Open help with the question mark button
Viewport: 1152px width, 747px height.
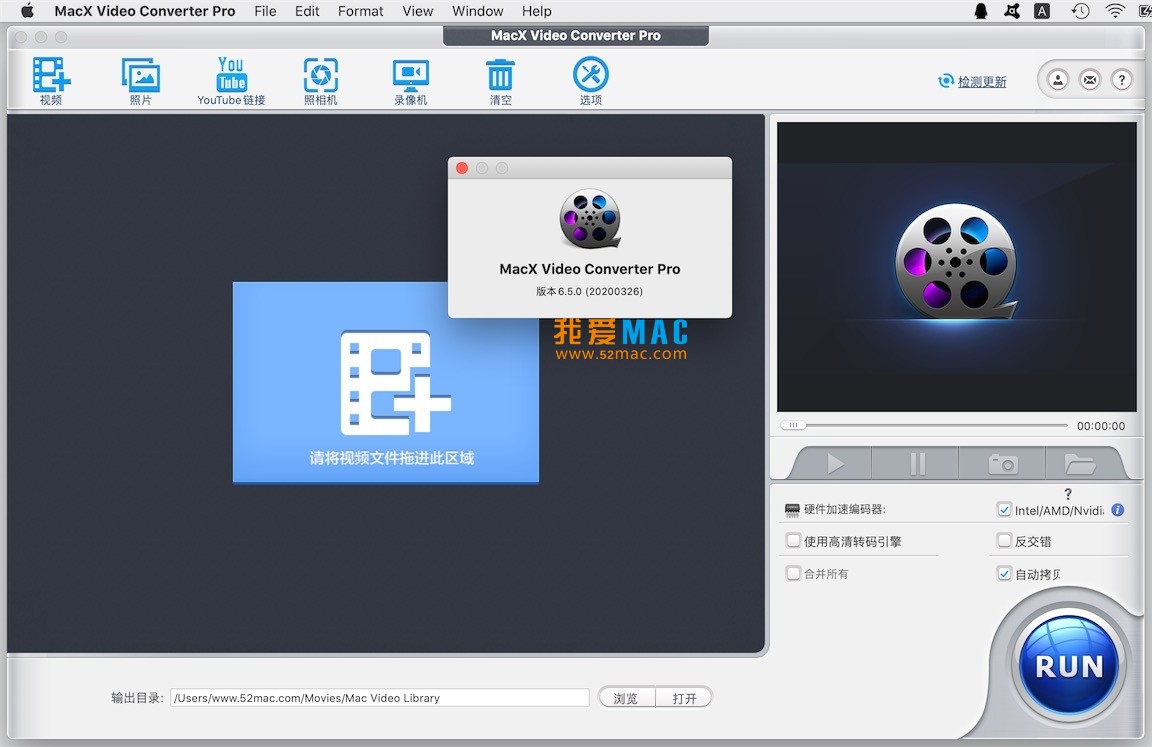coord(1122,79)
